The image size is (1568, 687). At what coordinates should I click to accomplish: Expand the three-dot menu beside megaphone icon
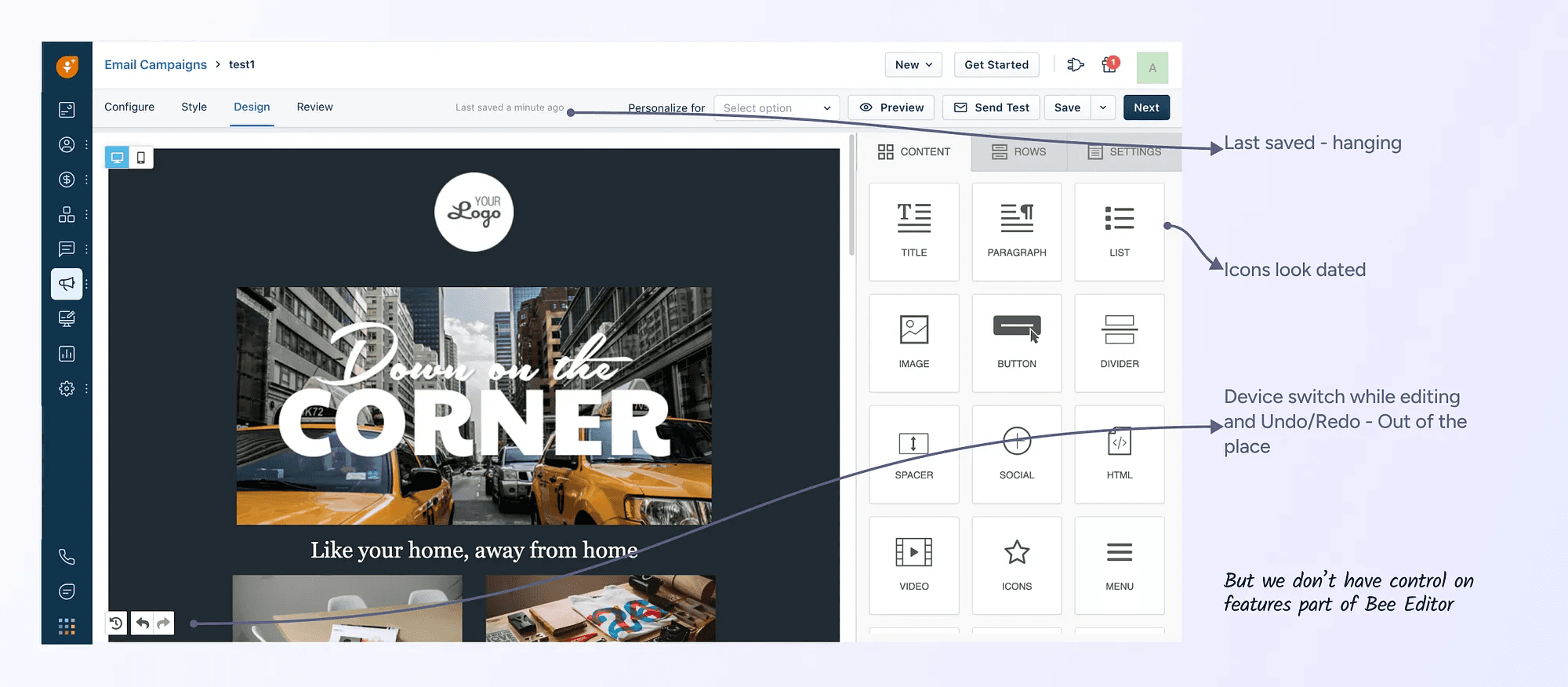[x=86, y=284]
